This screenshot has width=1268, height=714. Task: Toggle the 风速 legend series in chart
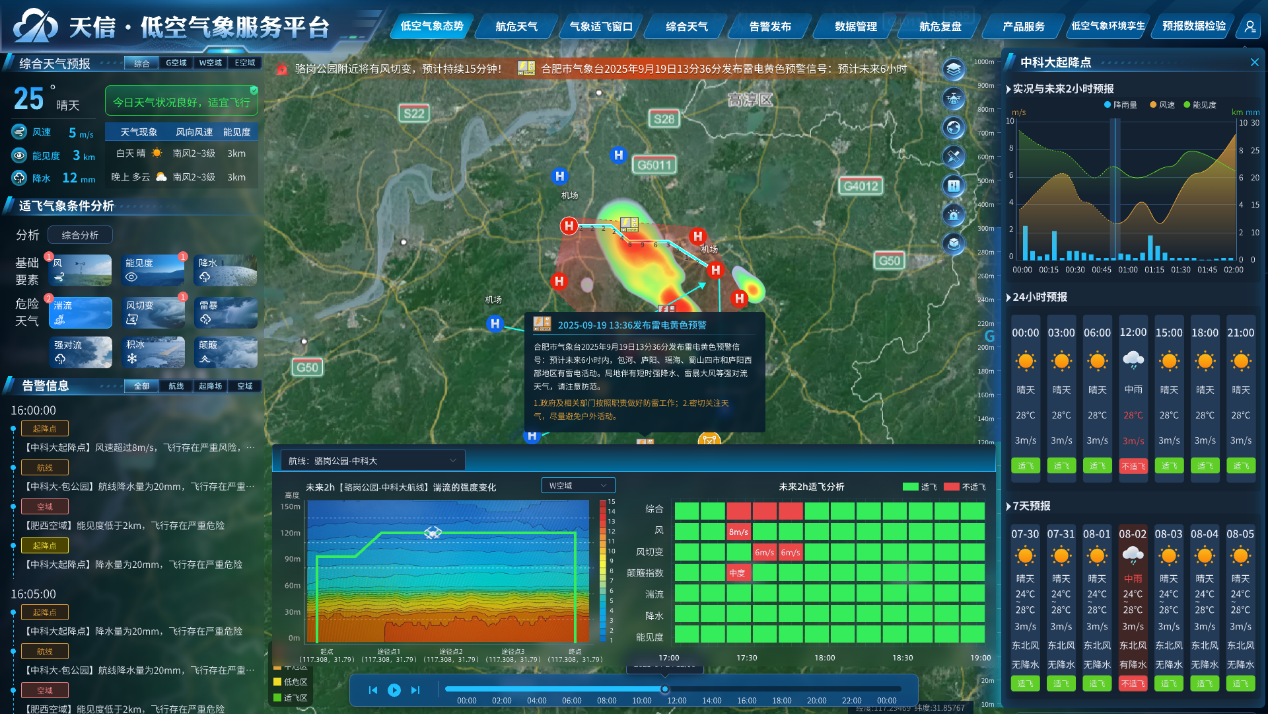pyautogui.click(x=1161, y=104)
